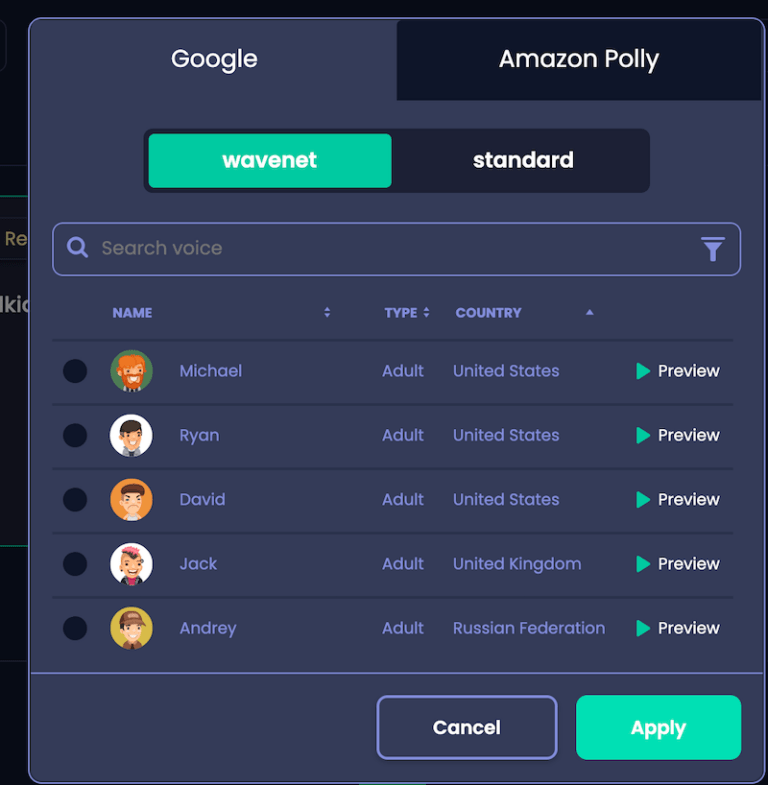Click Michael's red-bearded avatar

(x=131, y=371)
